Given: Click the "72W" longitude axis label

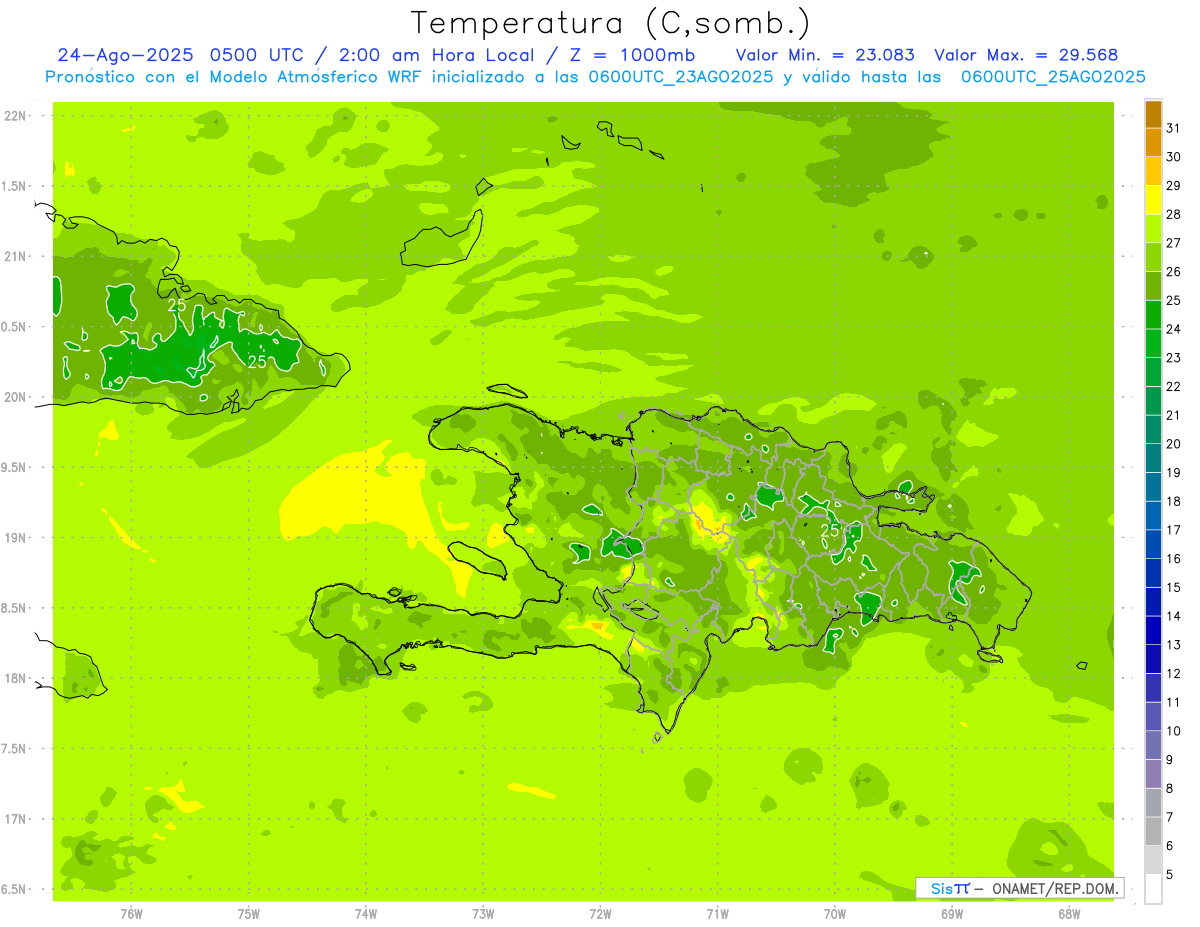Looking at the screenshot, I should click(600, 914).
